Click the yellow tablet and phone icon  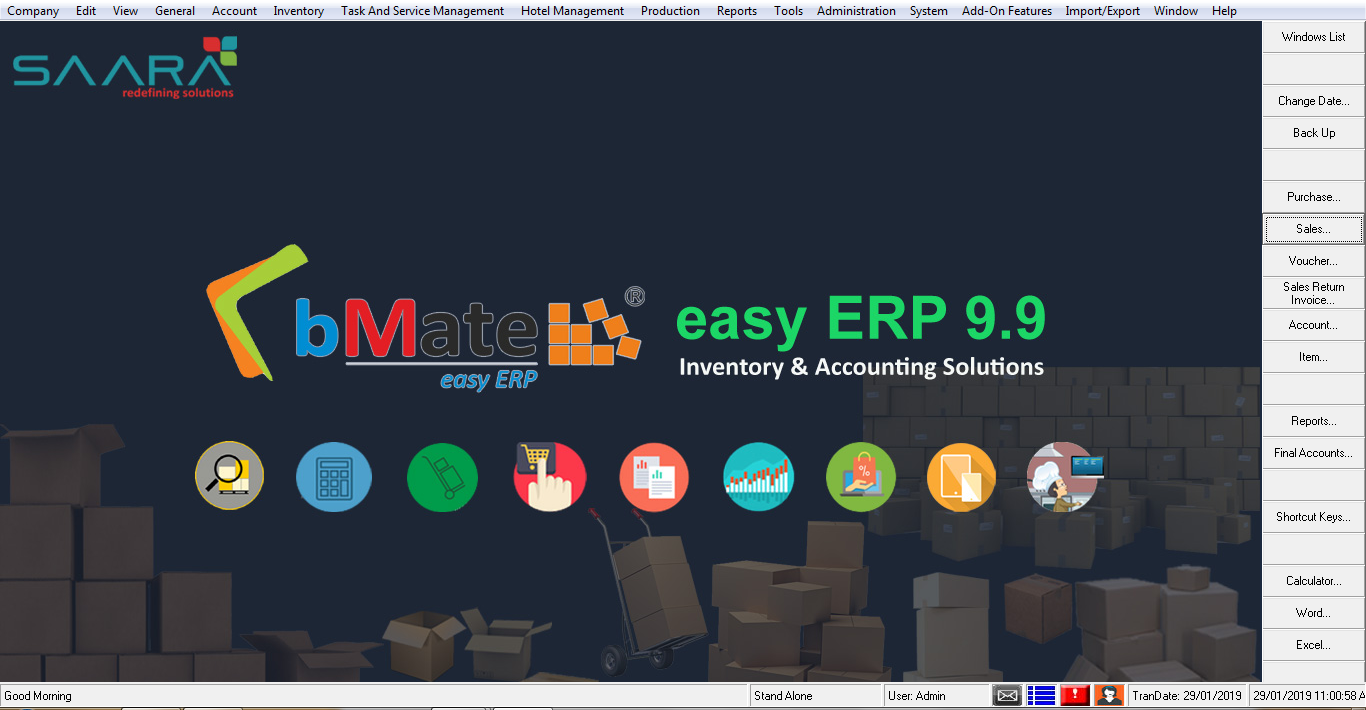pyautogui.click(x=962, y=477)
